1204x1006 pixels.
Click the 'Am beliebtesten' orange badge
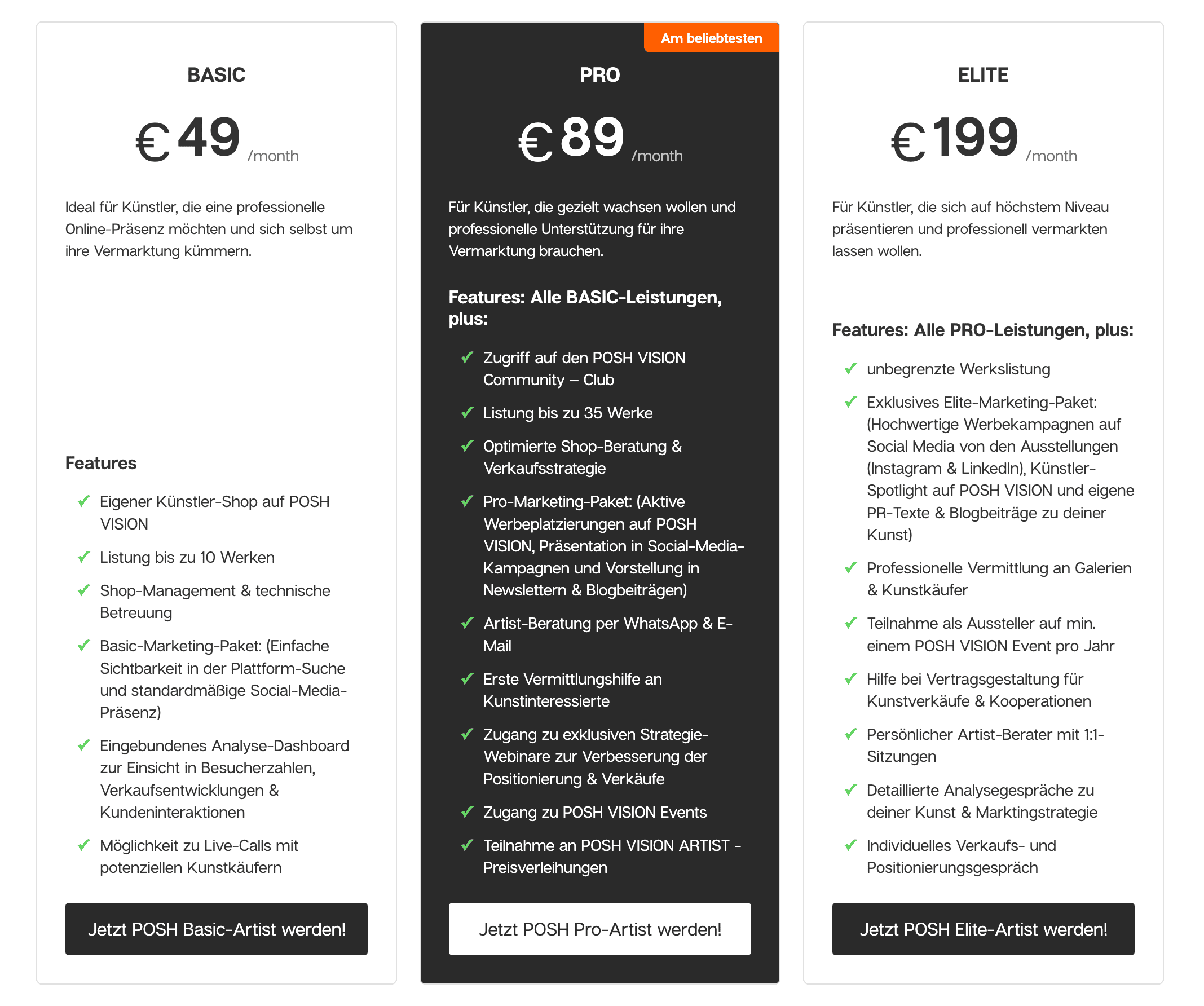point(711,38)
